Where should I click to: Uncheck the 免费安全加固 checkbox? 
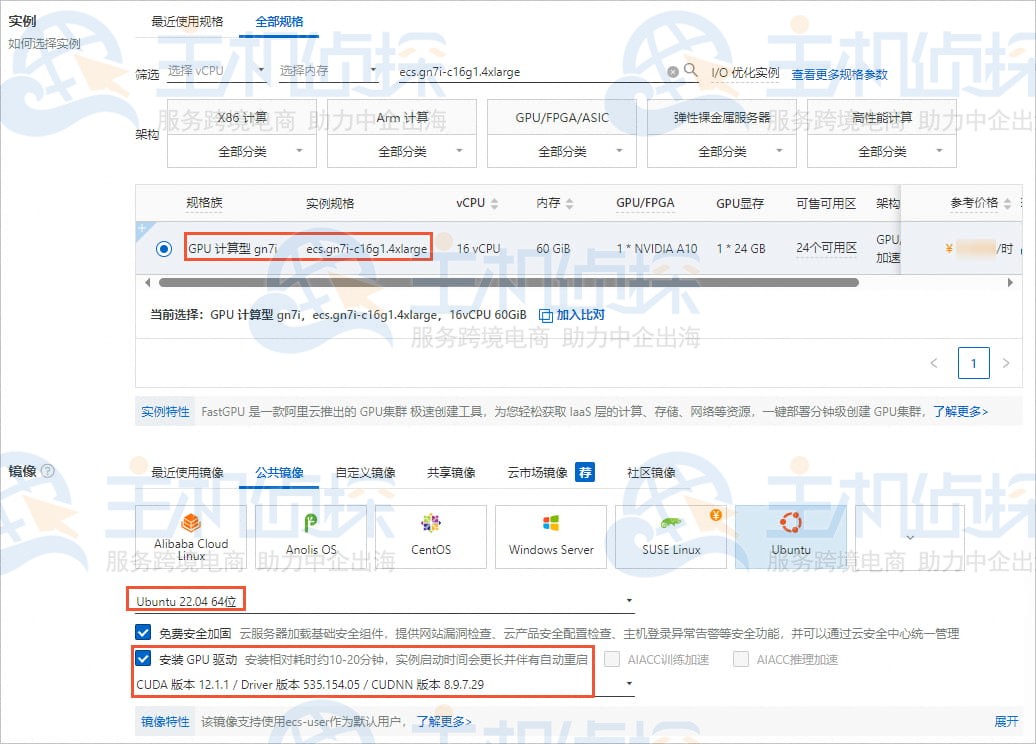pos(140,632)
